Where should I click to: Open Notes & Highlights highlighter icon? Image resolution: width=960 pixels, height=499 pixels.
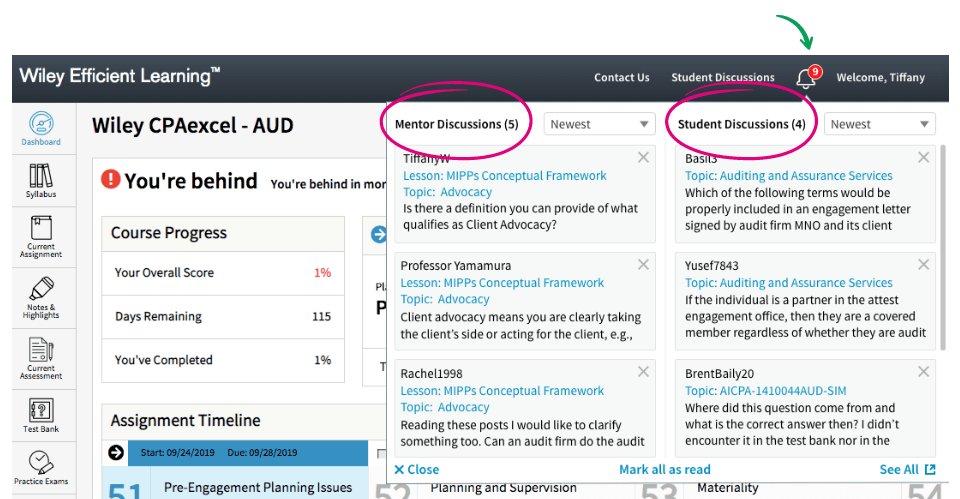click(41, 298)
